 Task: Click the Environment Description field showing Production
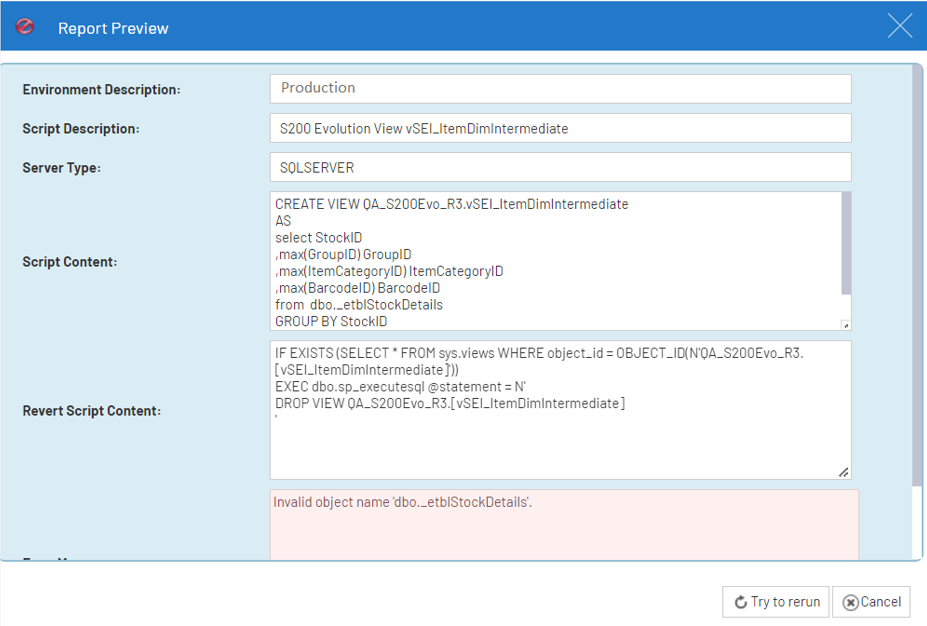tap(560, 88)
